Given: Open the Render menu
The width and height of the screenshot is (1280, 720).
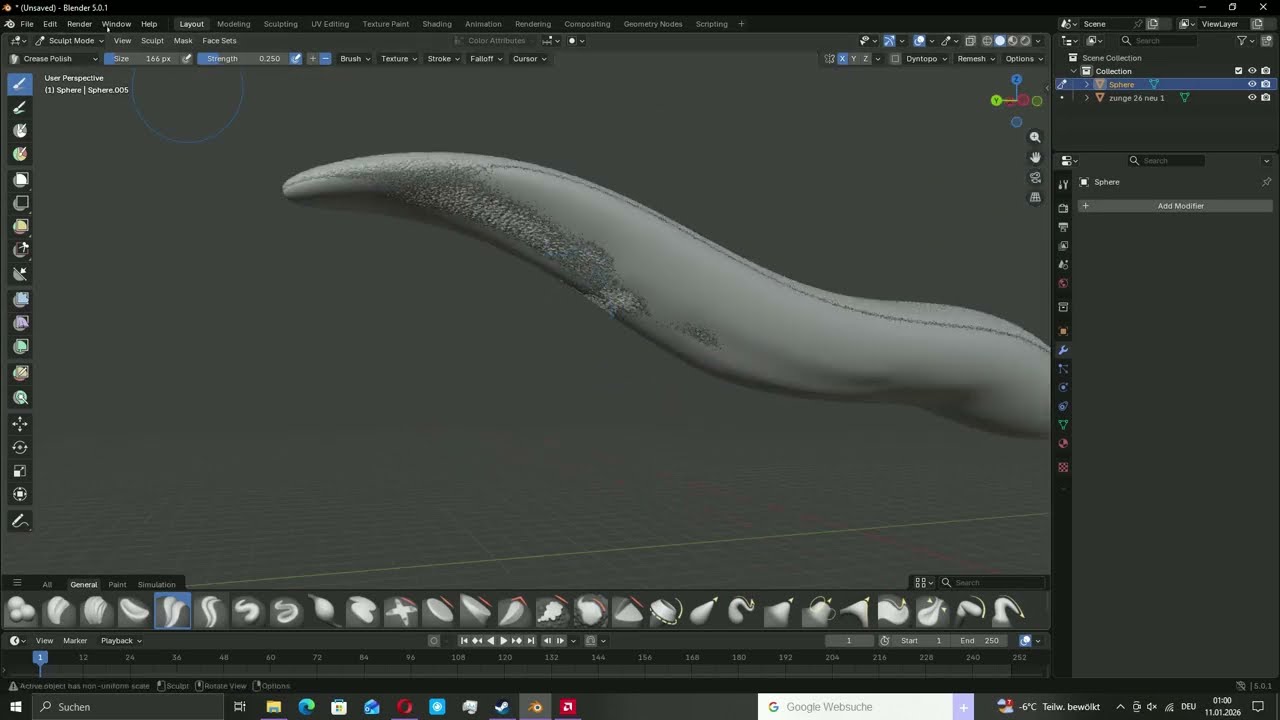Looking at the screenshot, I should click(x=79, y=24).
